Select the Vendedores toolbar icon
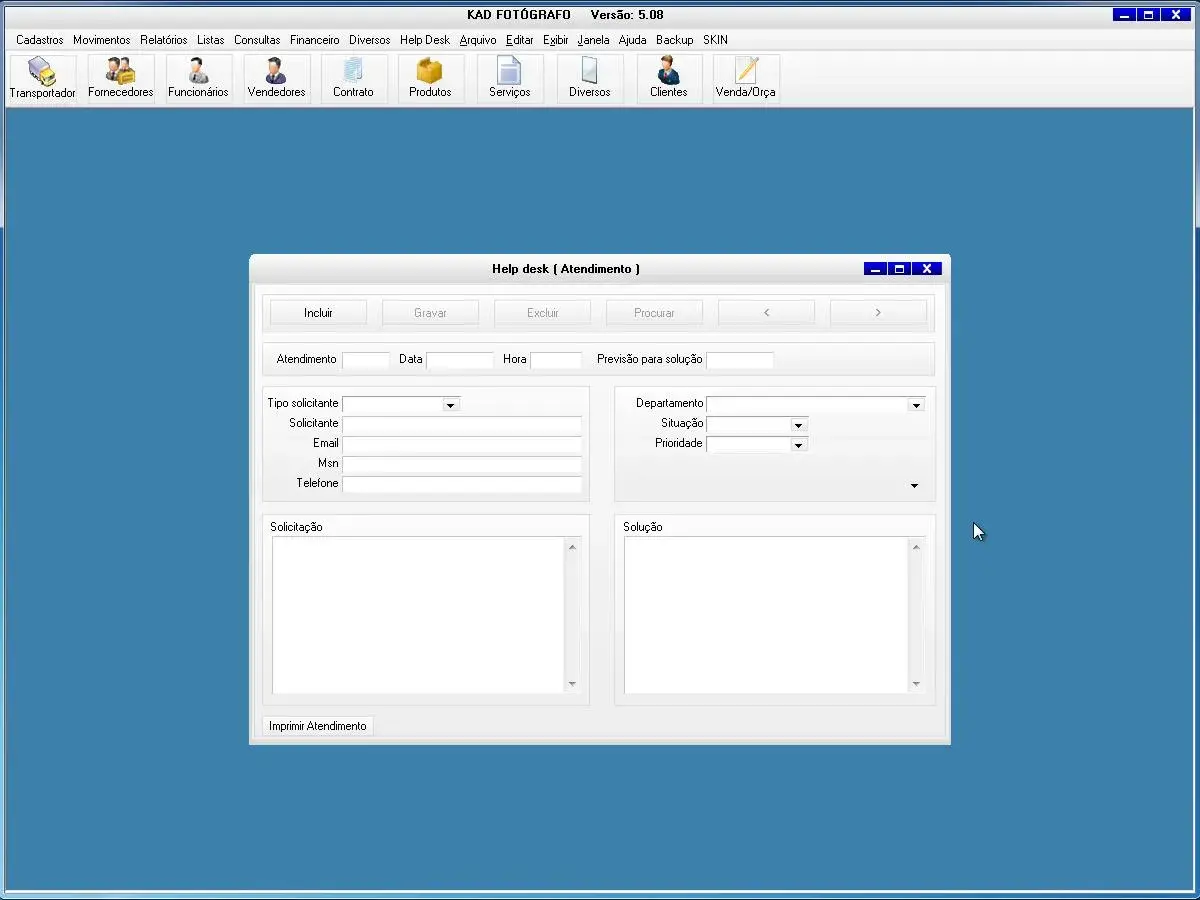This screenshot has height=900, width=1200. click(276, 78)
